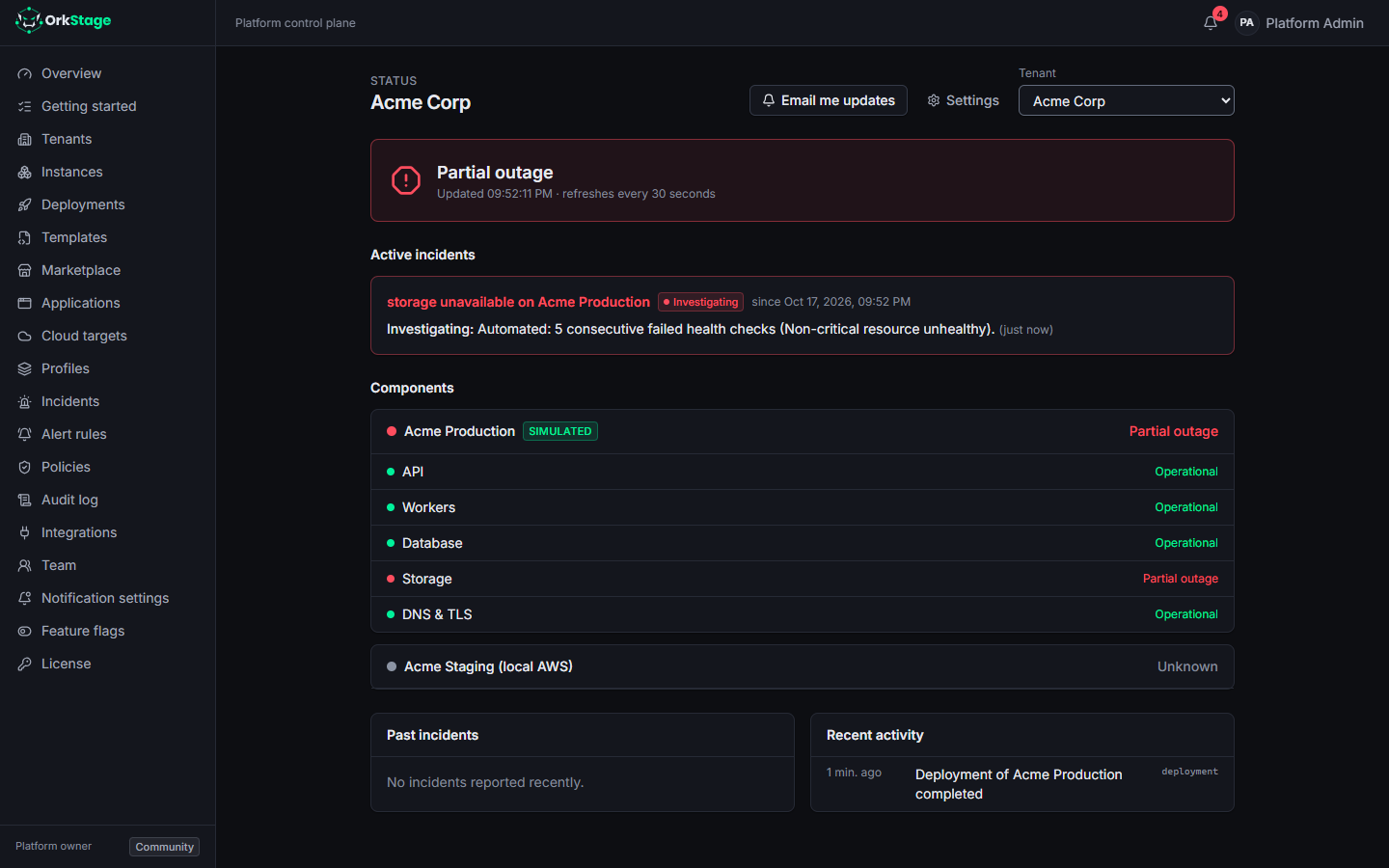Click the Tenants building icon
The width and height of the screenshot is (1389, 868).
coord(25,139)
